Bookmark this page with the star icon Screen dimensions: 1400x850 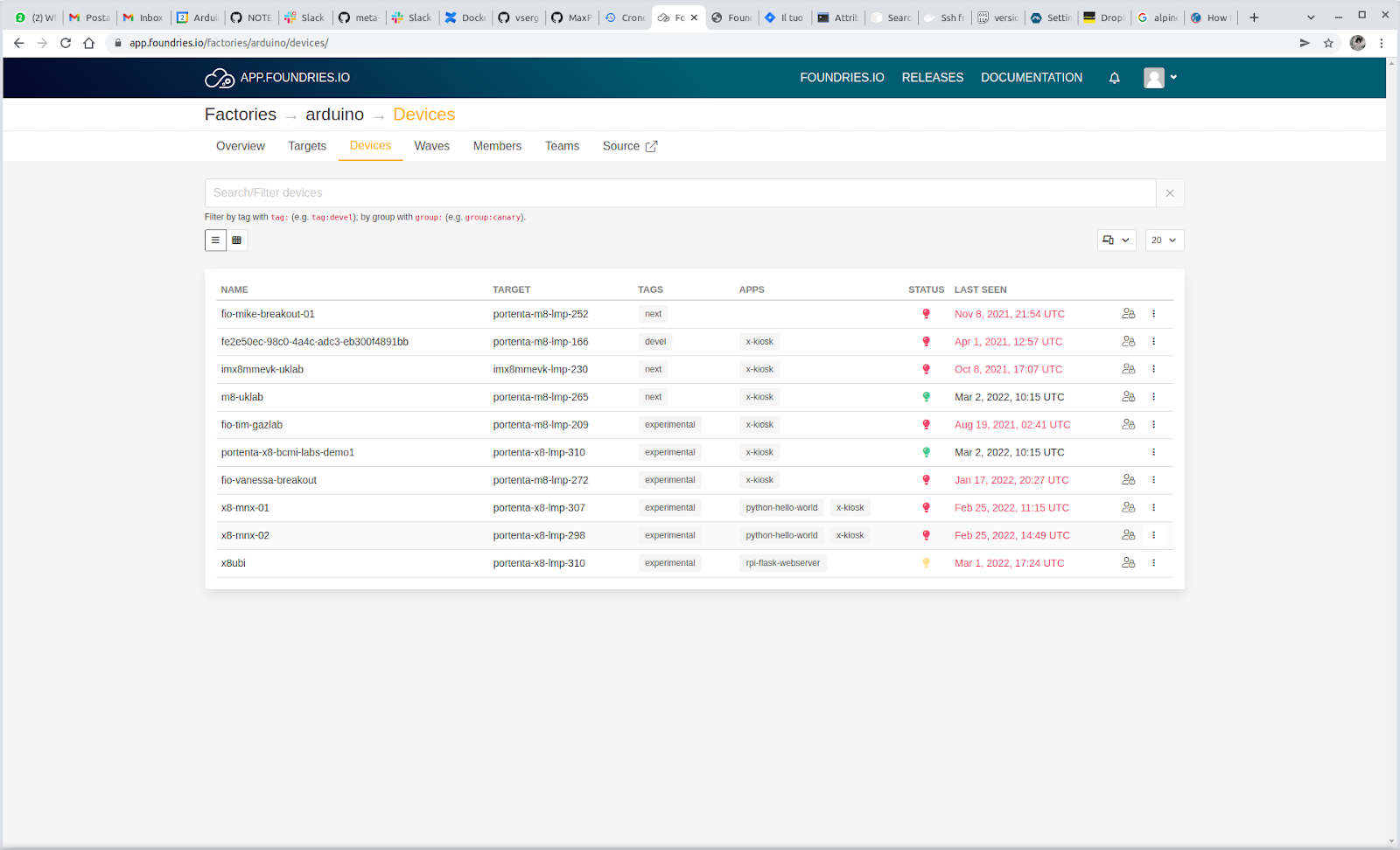(x=1328, y=43)
